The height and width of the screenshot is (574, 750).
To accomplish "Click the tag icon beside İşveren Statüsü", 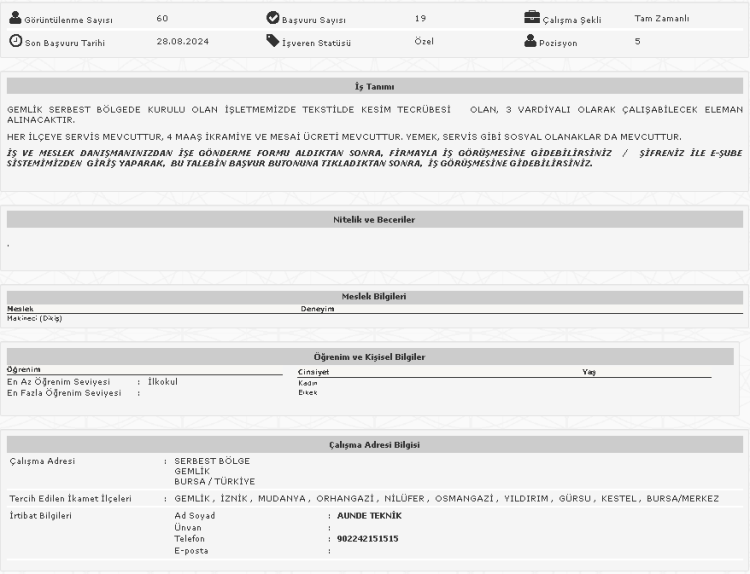I will (x=273, y=41).
